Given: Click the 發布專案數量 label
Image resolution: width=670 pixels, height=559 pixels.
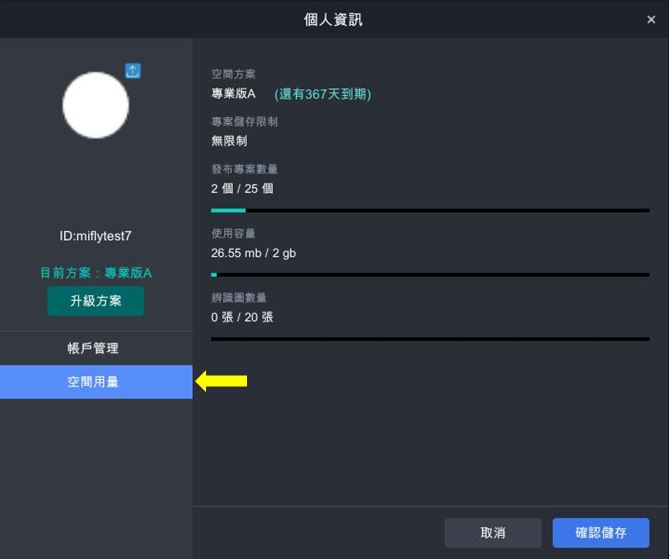Looking at the screenshot, I should [244, 169].
